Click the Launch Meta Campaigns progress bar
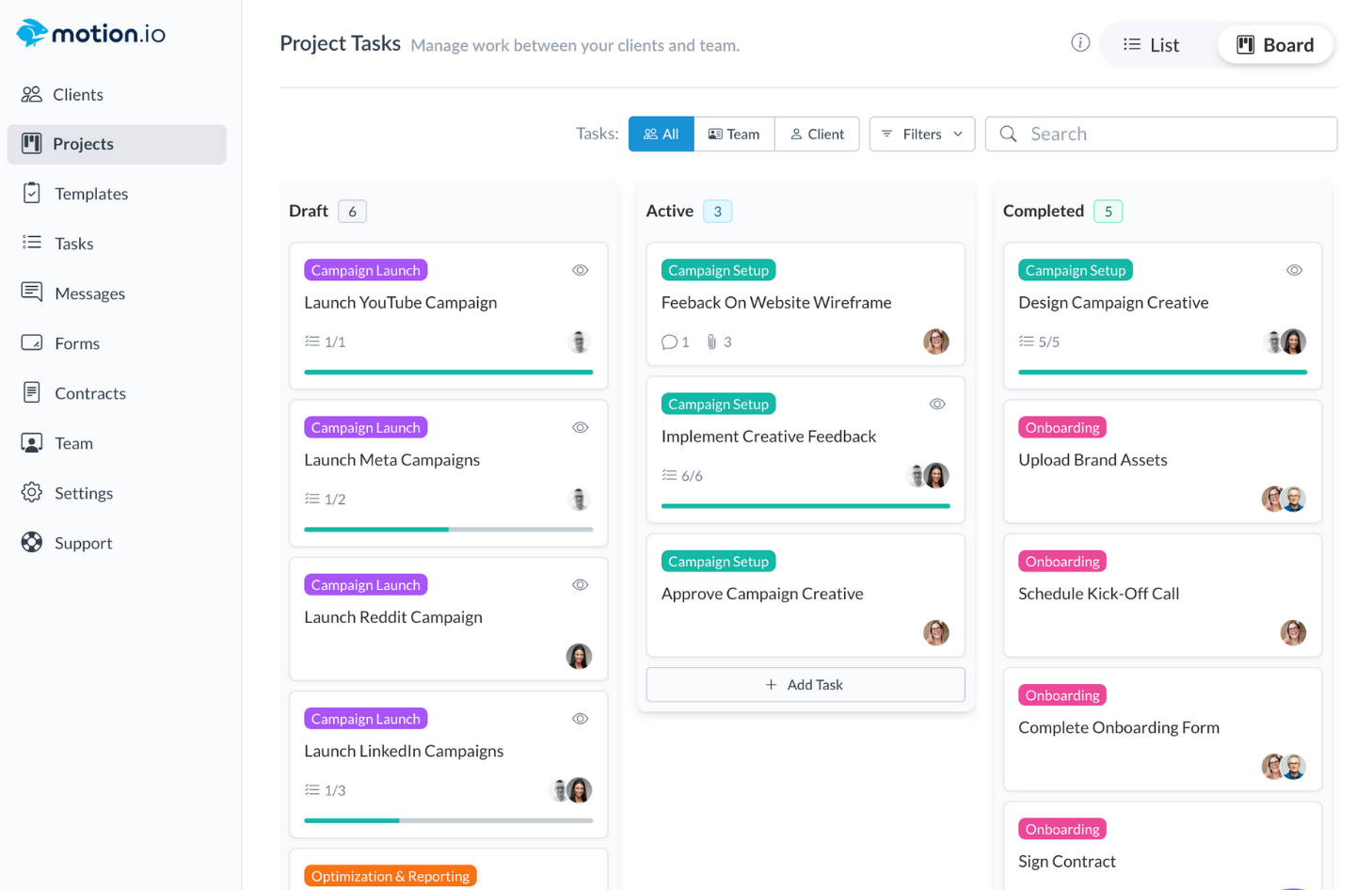 [x=448, y=530]
